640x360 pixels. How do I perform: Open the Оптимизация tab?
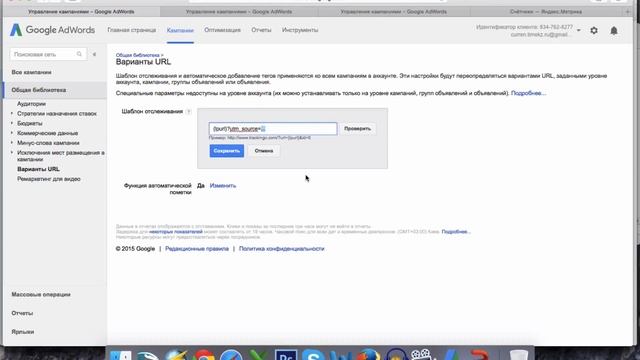(222, 30)
